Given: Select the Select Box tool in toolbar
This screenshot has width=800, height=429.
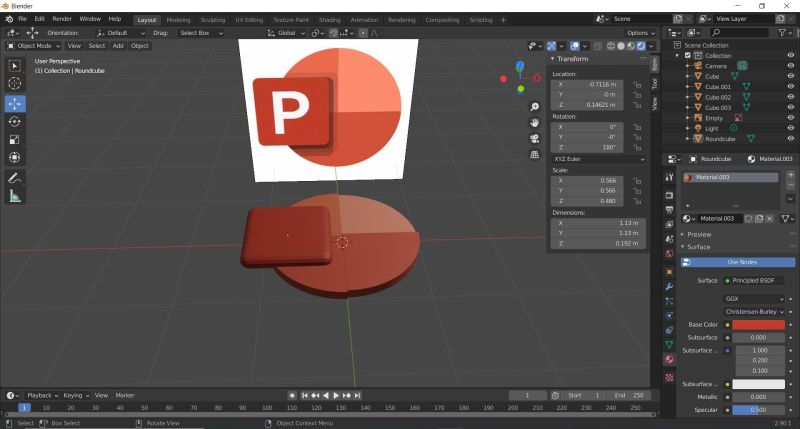Looking at the screenshot, I should [15, 66].
